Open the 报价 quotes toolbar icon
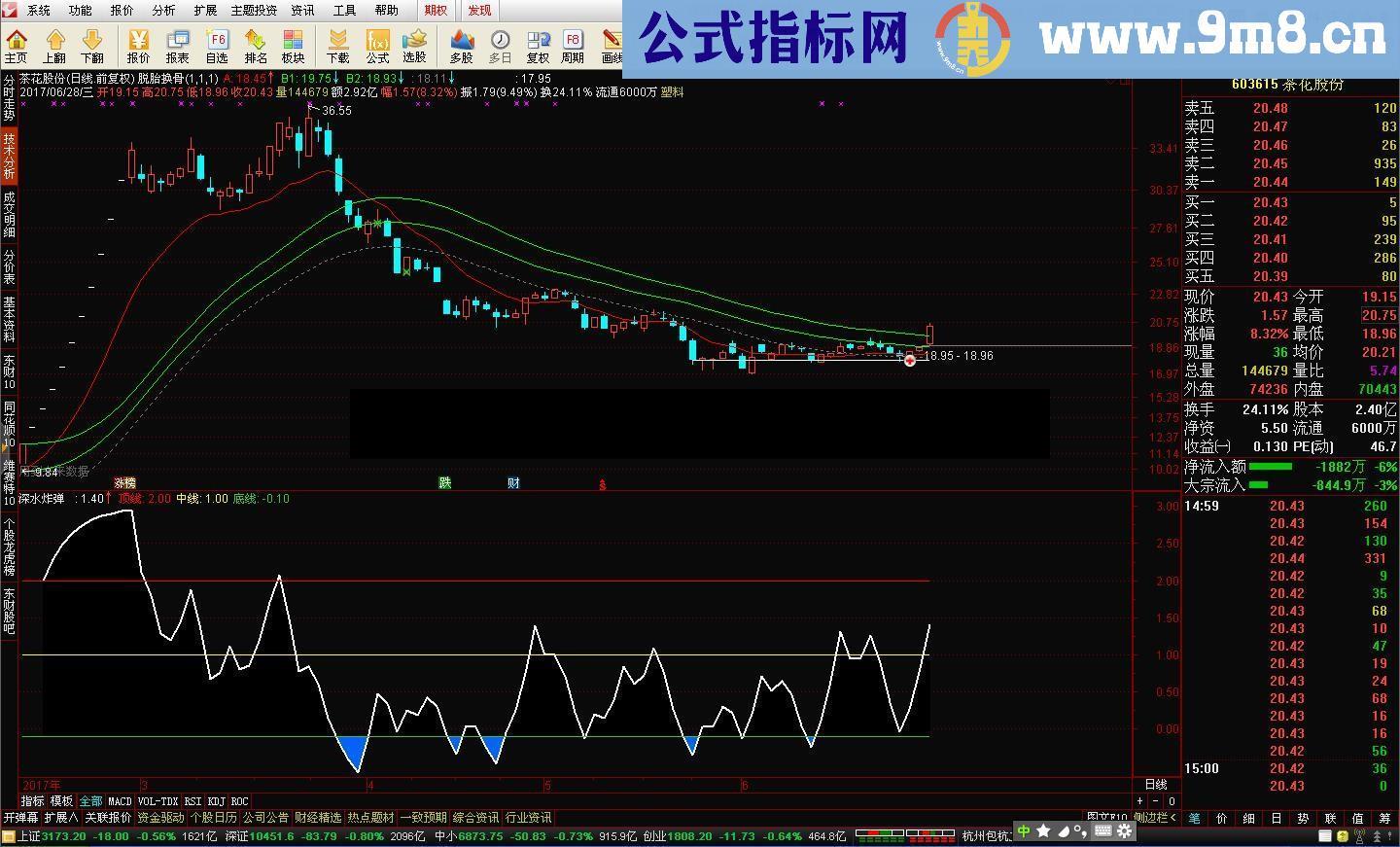 pyautogui.click(x=139, y=46)
